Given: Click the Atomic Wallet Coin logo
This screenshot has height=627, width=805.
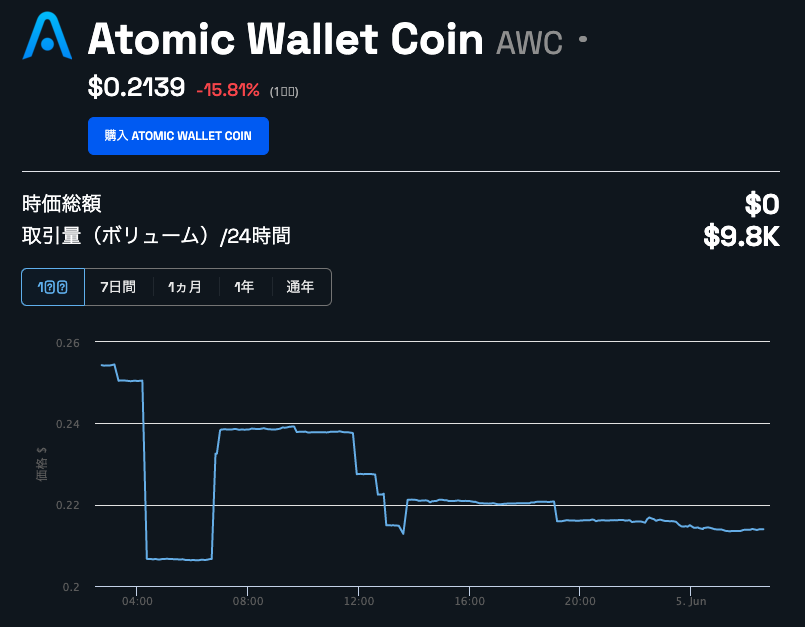Looking at the screenshot, I should (x=47, y=36).
